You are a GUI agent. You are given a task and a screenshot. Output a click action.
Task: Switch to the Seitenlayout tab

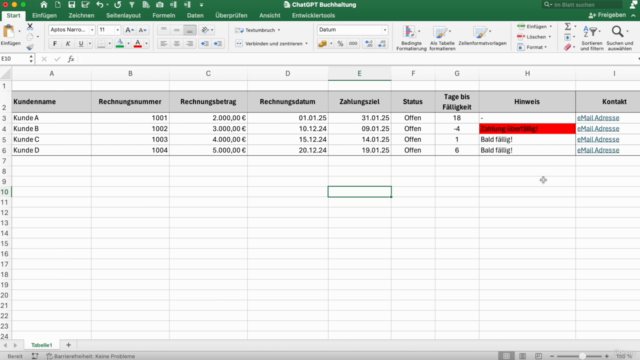[123, 16]
